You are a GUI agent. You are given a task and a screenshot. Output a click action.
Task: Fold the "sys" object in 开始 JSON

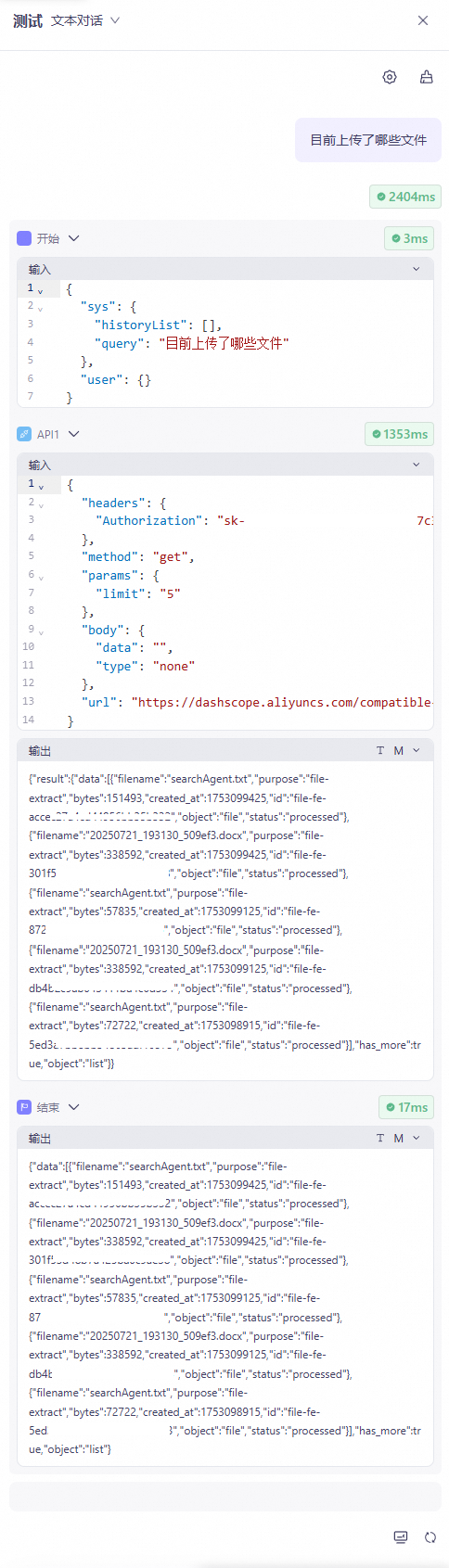point(40,308)
